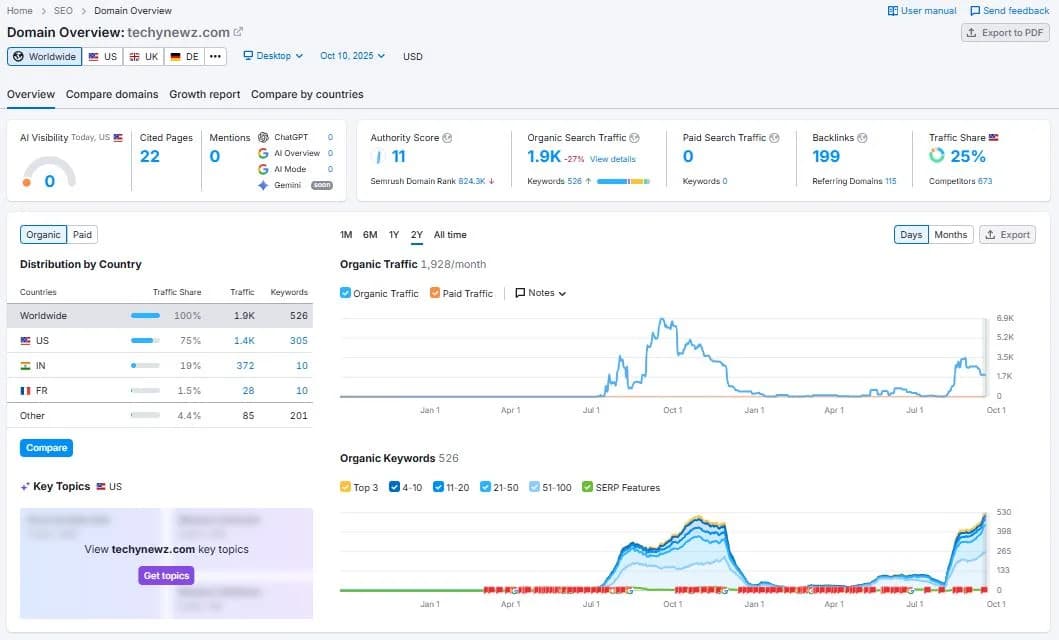Click the SEO breadcrumb link
This screenshot has height=640, width=1059.
[63, 11]
